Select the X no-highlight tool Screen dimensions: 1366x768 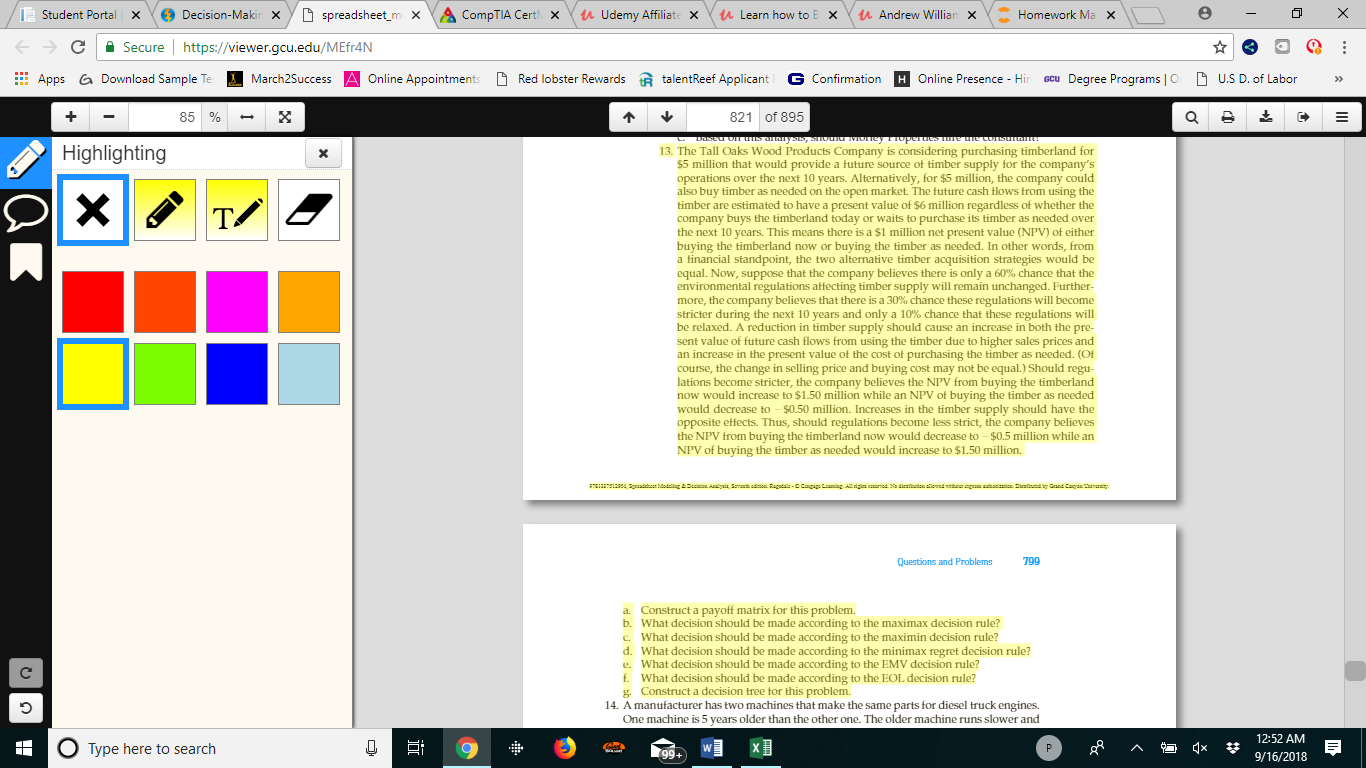click(93, 210)
